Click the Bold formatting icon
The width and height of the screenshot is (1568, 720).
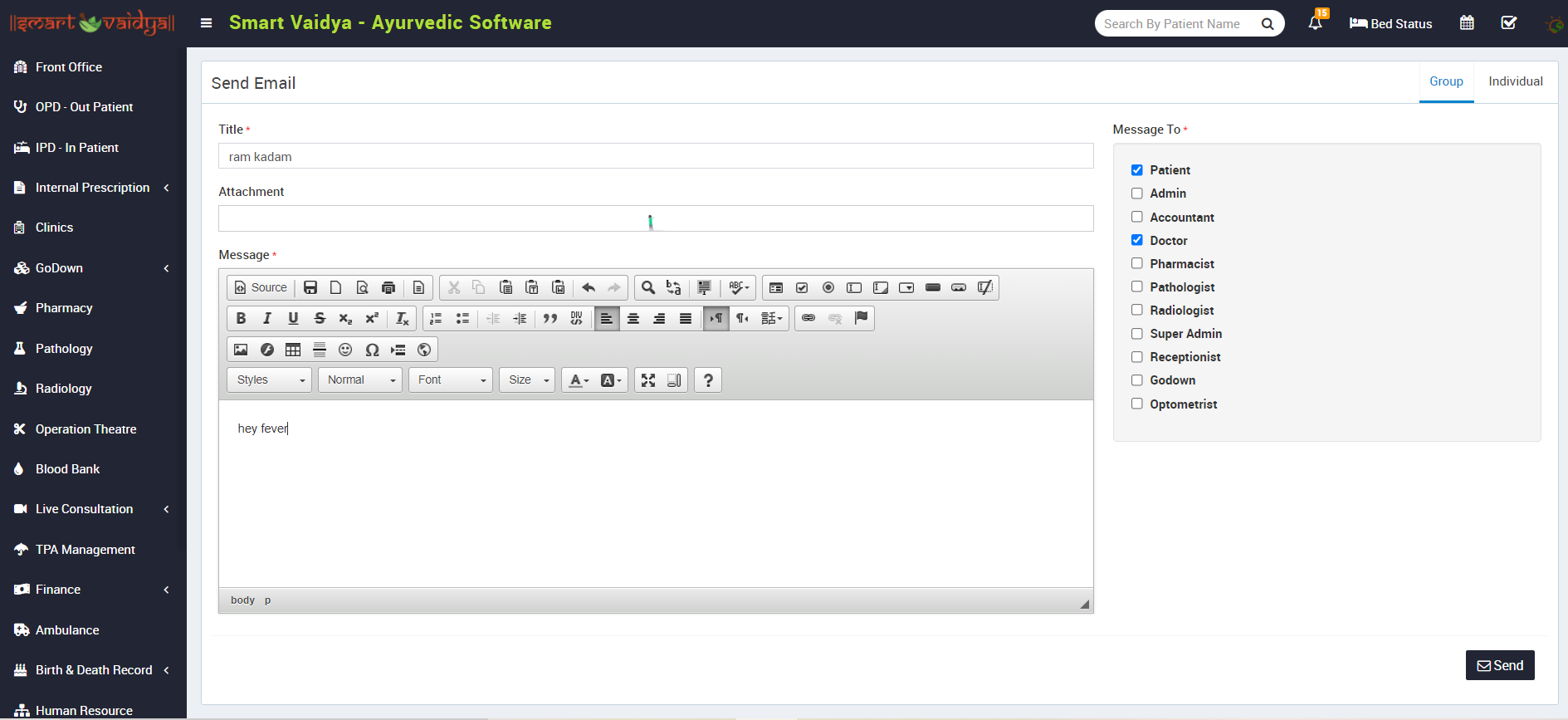(241, 318)
